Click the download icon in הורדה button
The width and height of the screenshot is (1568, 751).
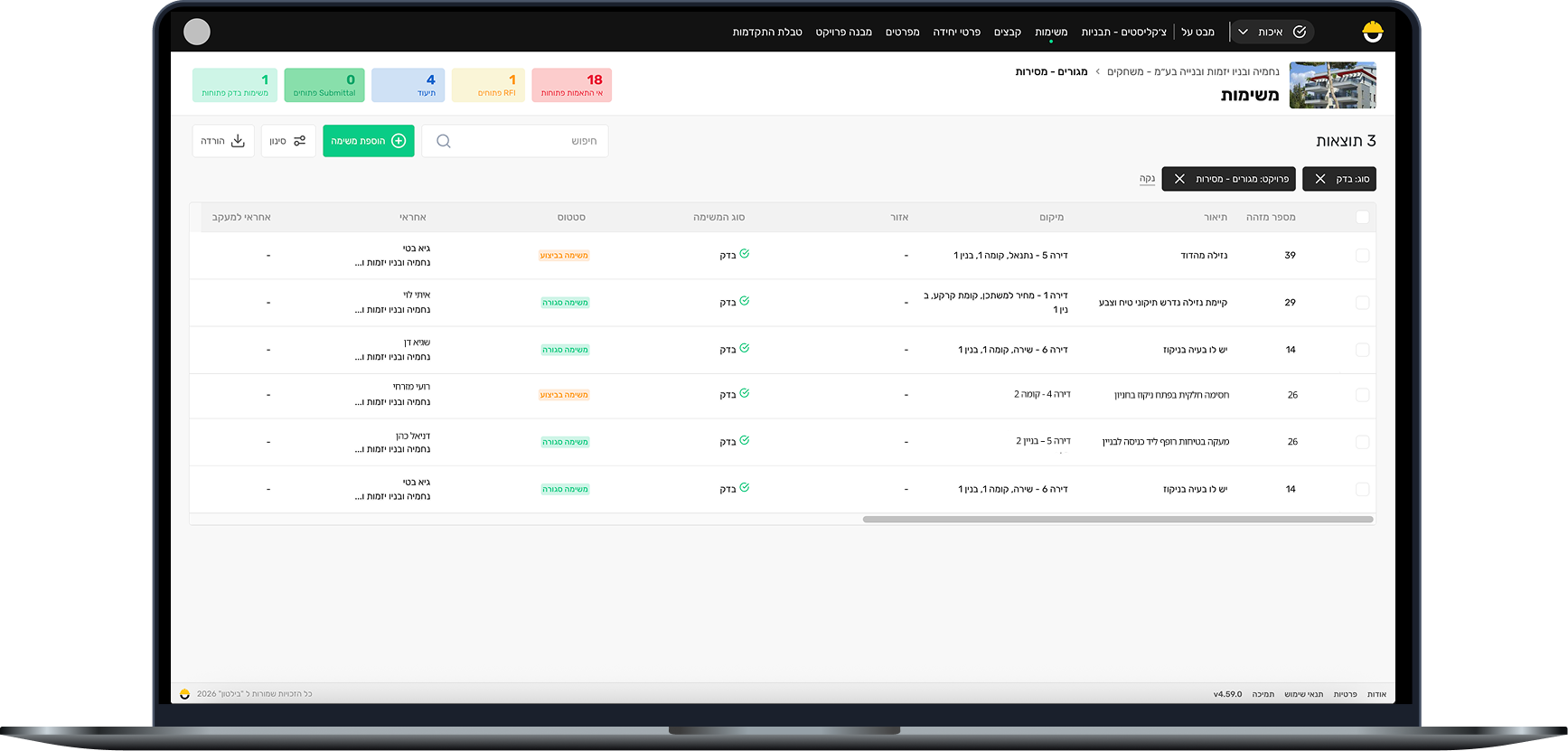click(238, 141)
